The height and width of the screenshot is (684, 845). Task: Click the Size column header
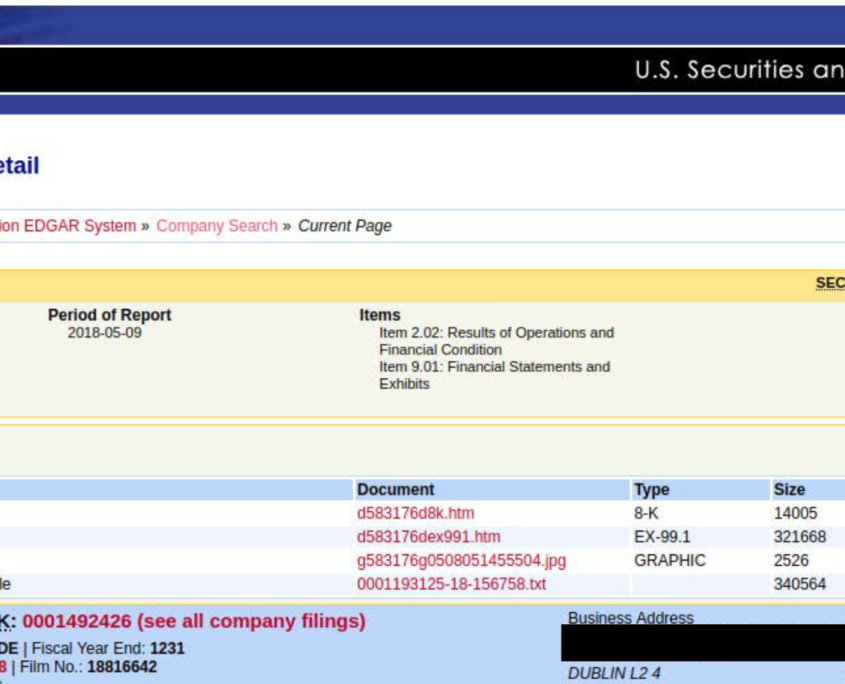[x=789, y=490]
